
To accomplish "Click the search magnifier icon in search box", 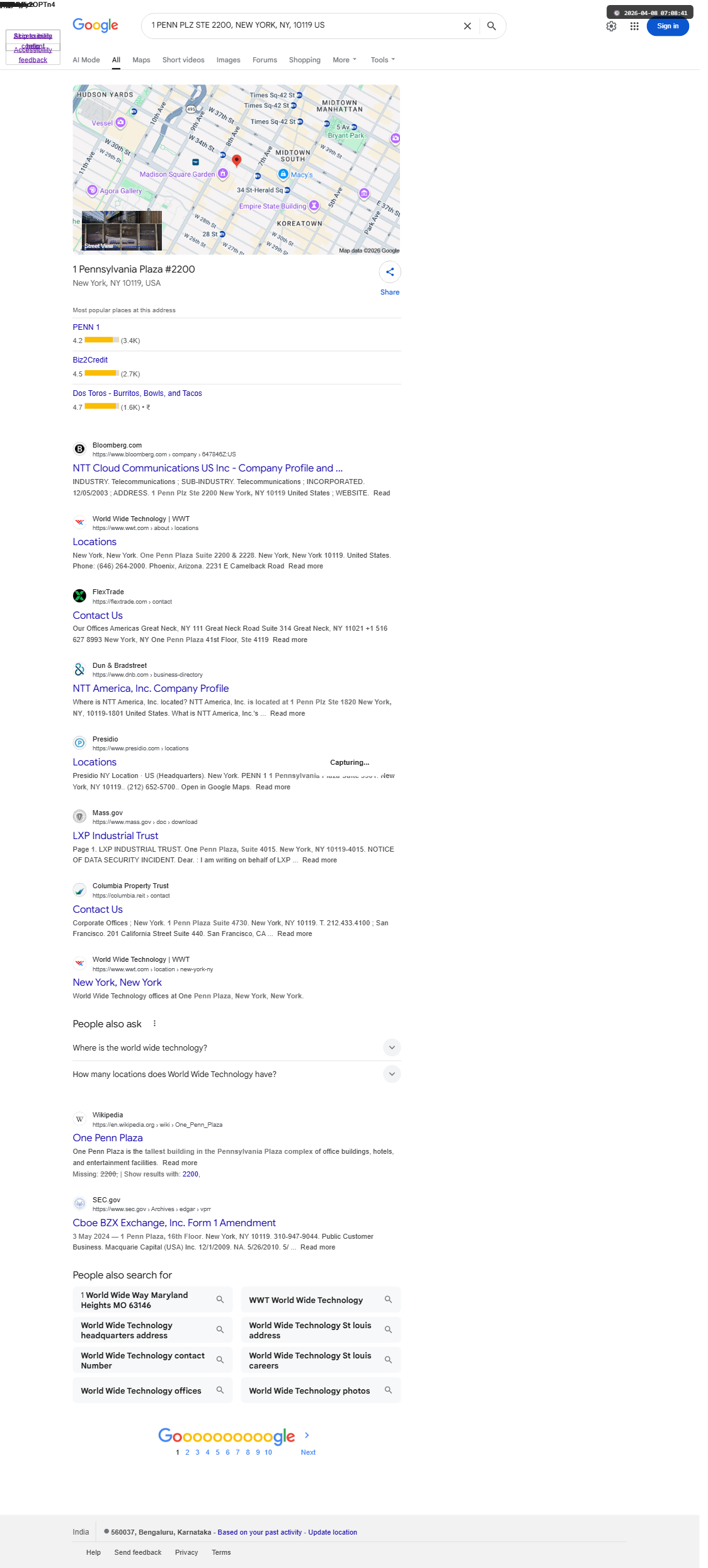I will [x=491, y=26].
